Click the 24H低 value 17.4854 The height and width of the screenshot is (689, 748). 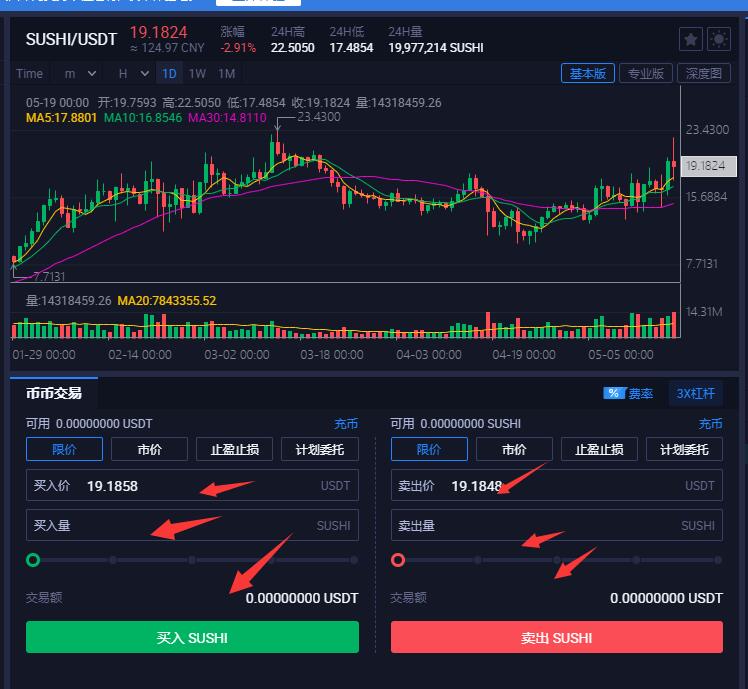tap(351, 48)
